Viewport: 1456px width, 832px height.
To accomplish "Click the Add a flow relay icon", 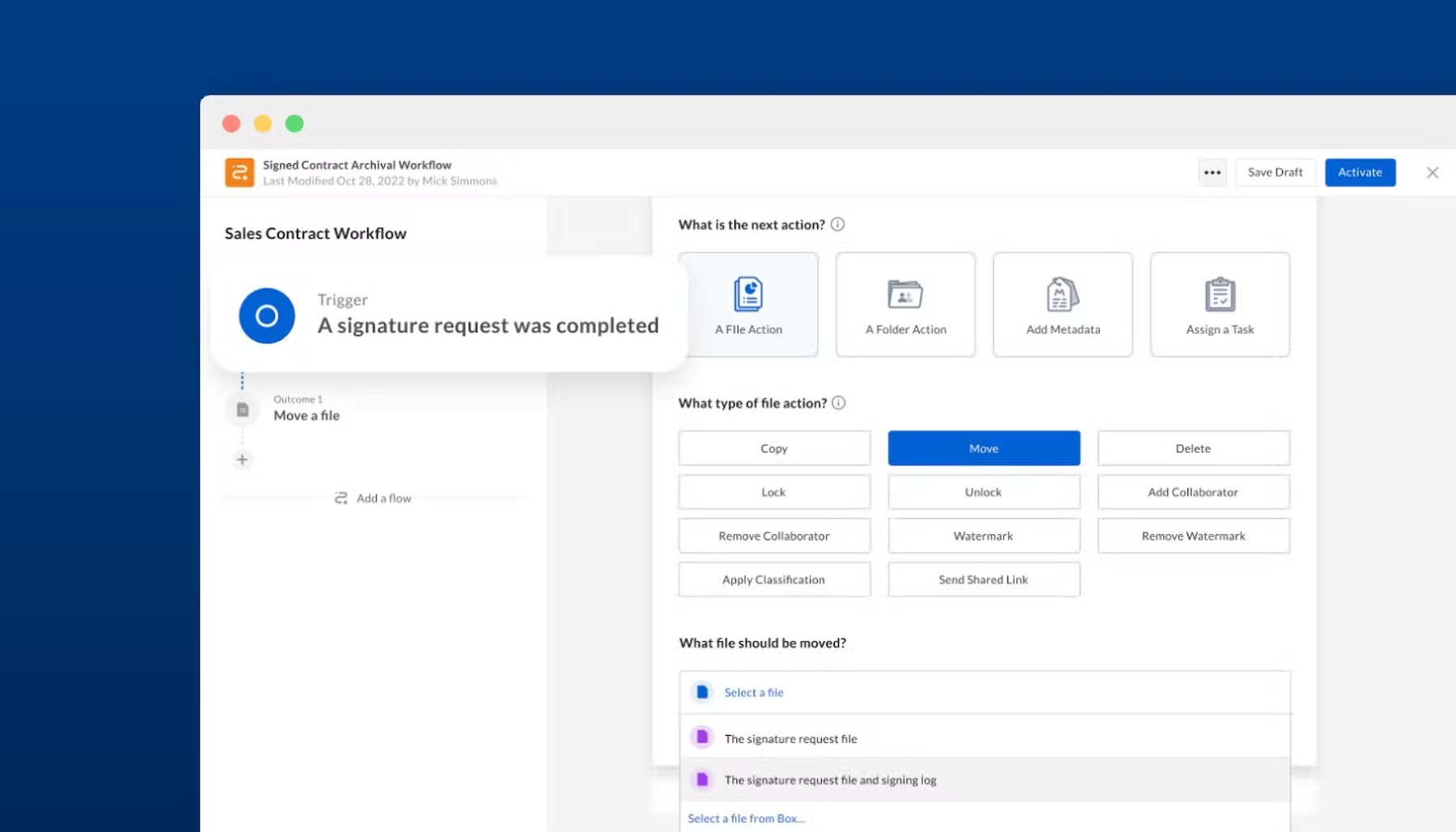I will (x=341, y=498).
